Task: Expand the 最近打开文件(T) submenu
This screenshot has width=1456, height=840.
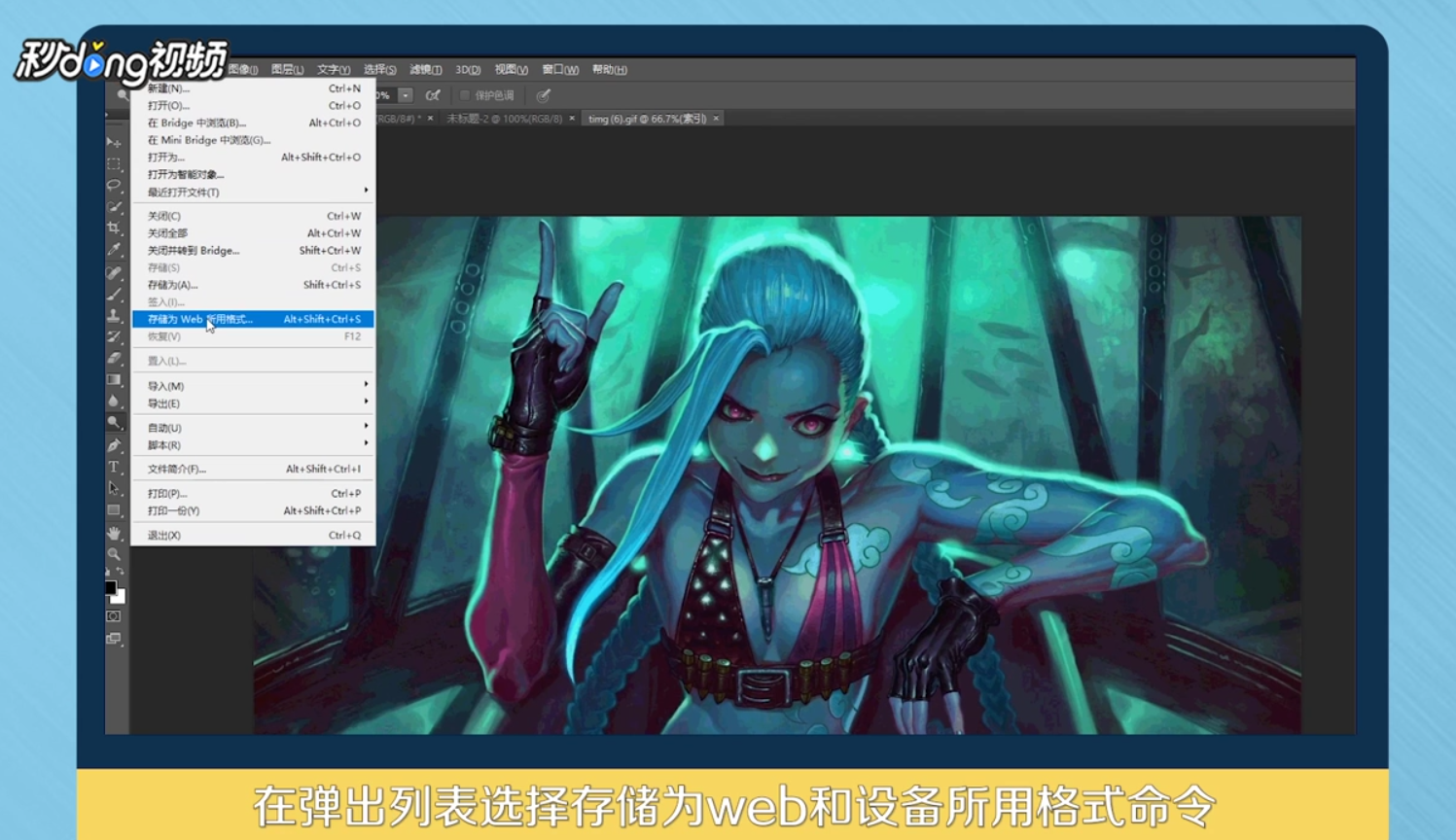Action: (253, 192)
